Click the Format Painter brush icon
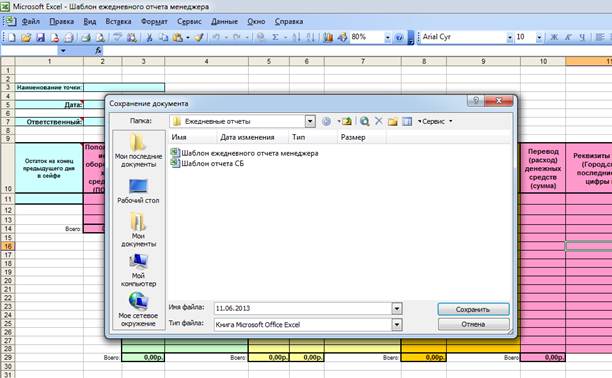The width and height of the screenshot is (612, 378). tap(199, 37)
